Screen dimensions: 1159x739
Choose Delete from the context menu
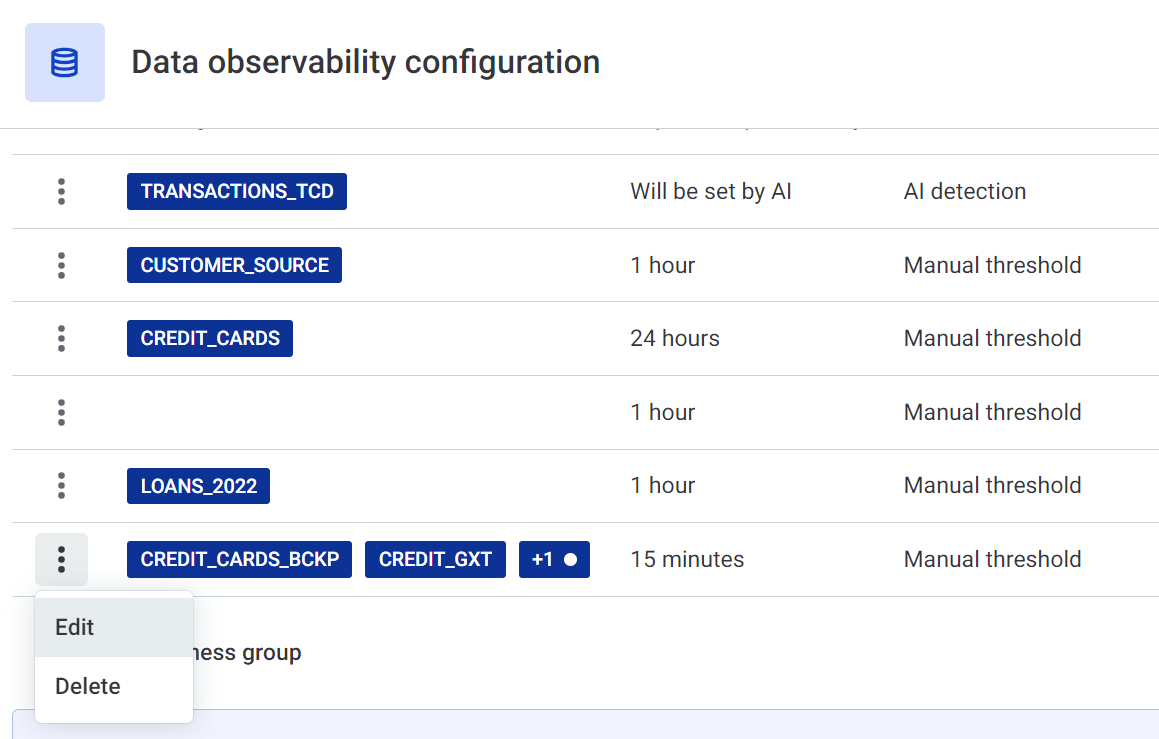click(88, 686)
